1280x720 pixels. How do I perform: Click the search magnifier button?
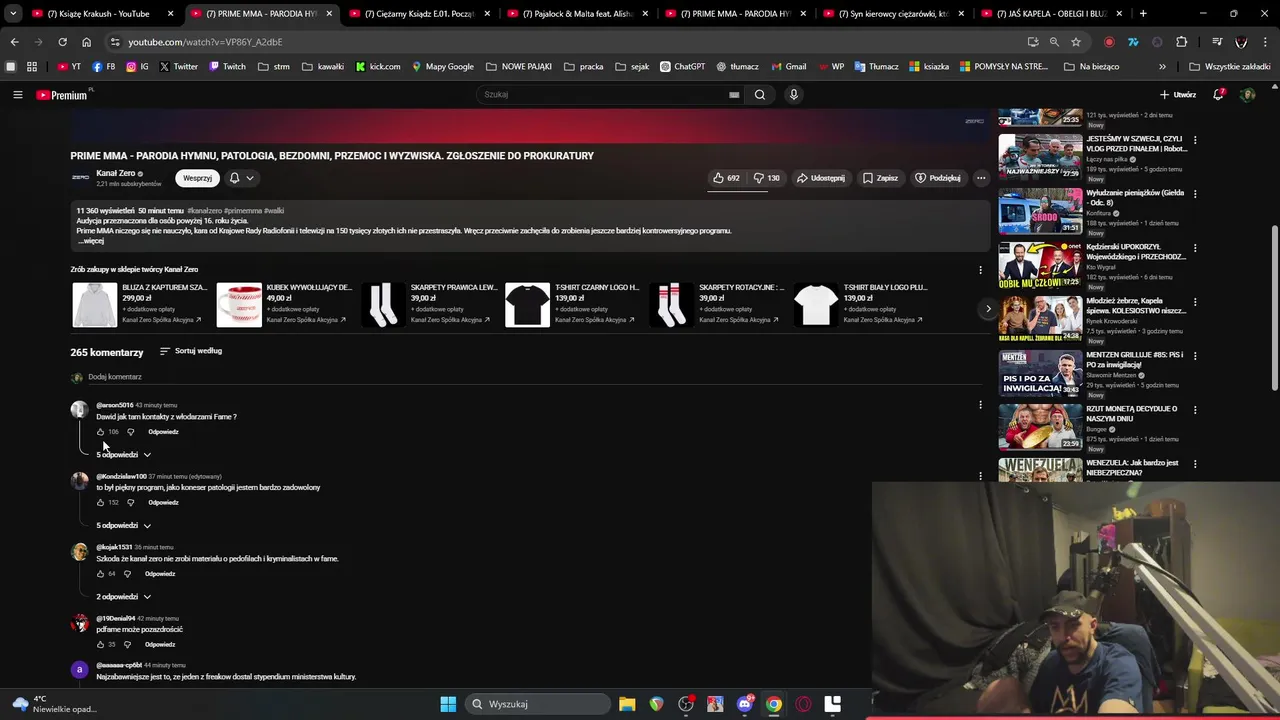(x=760, y=95)
